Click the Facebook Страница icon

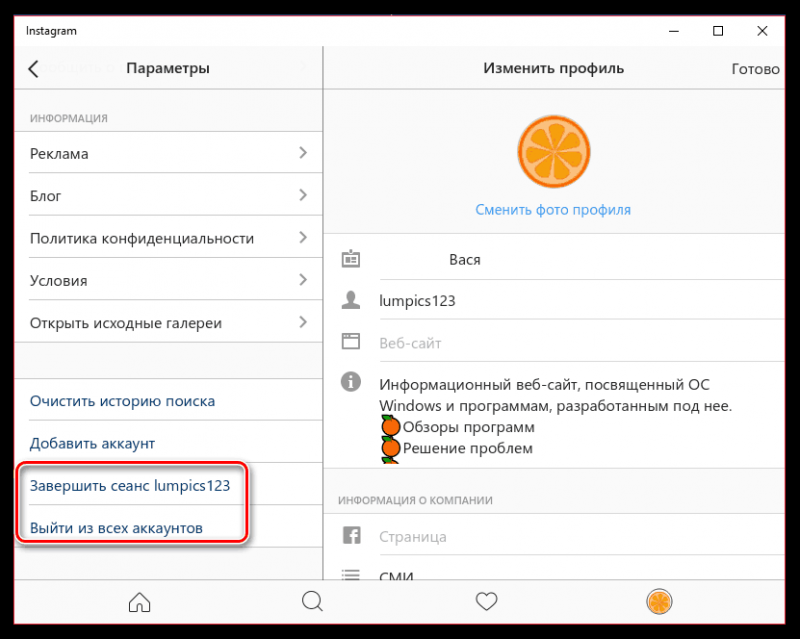pos(352,535)
